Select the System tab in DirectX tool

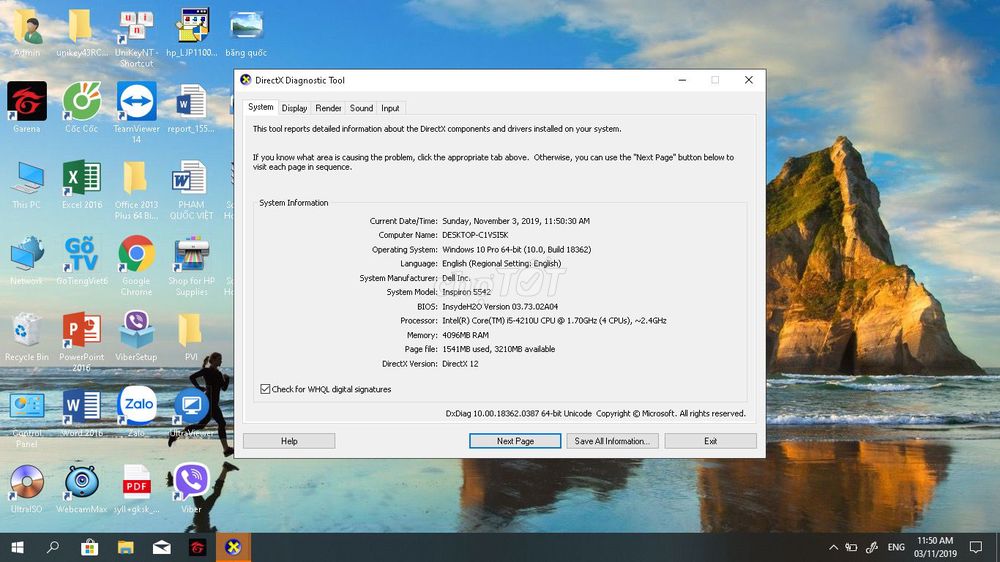click(x=261, y=107)
